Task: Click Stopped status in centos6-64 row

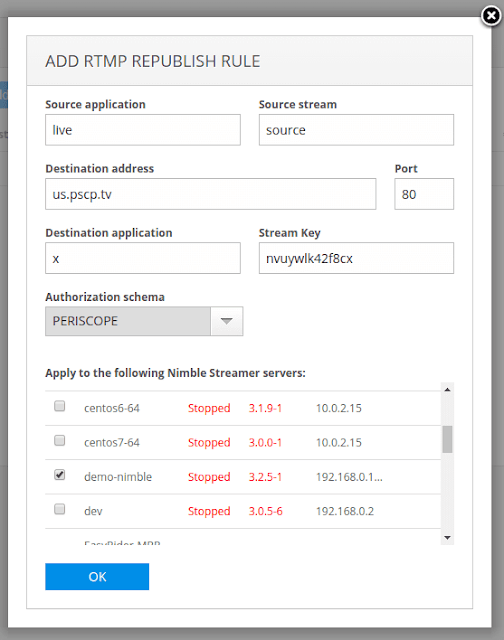Action: point(209,408)
